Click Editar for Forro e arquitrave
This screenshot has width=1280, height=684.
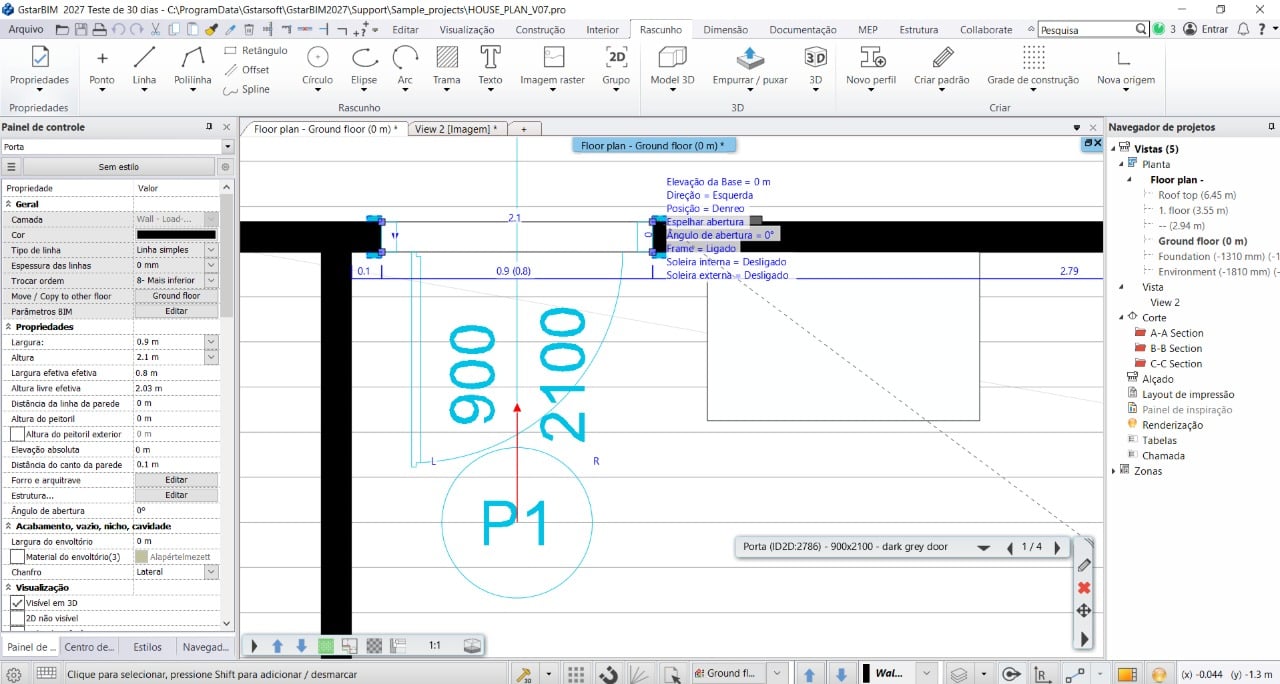click(x=176, y=480)
